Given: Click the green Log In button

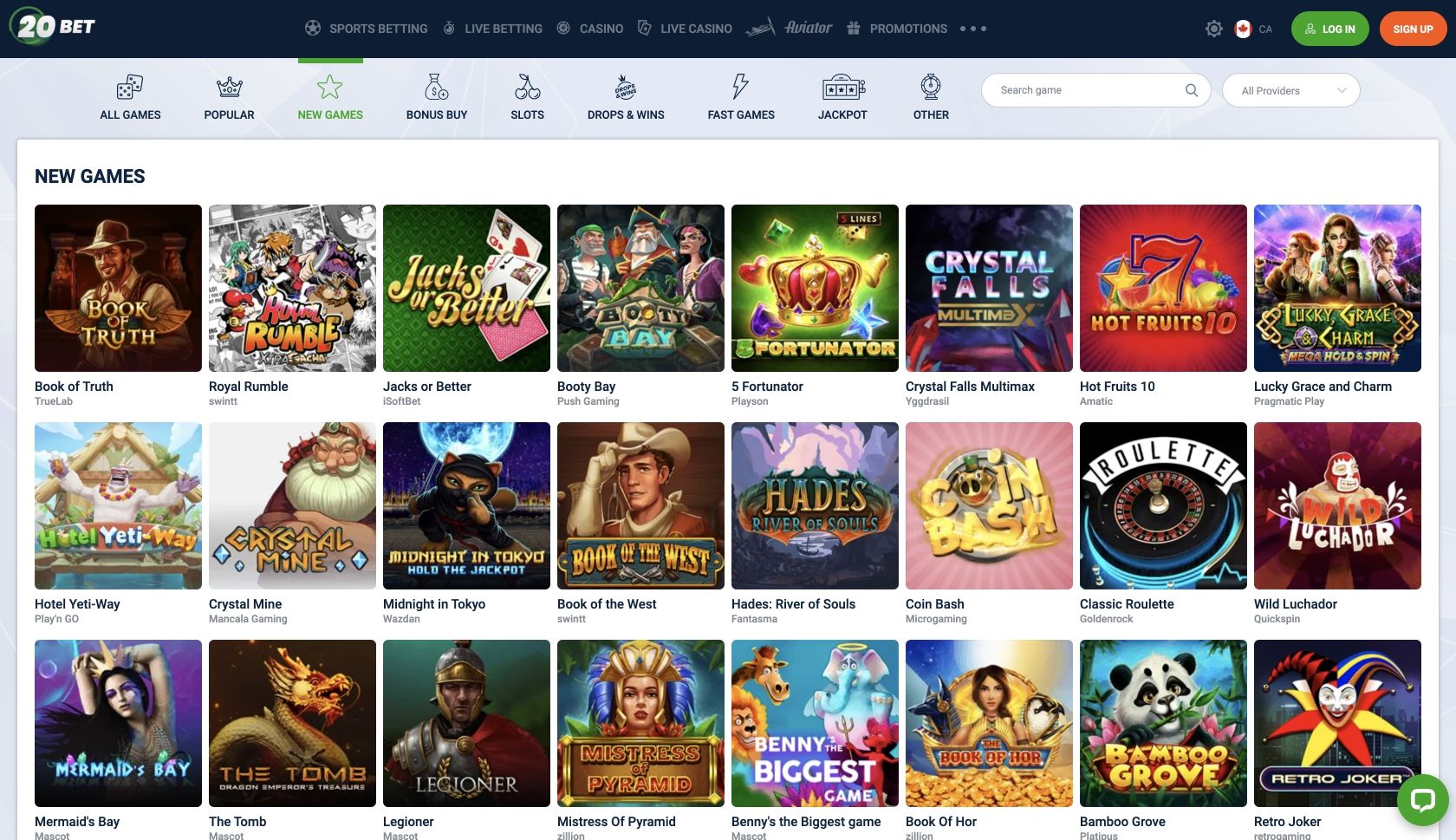Looking at the screenshot, I should [x=1329, y=29].
